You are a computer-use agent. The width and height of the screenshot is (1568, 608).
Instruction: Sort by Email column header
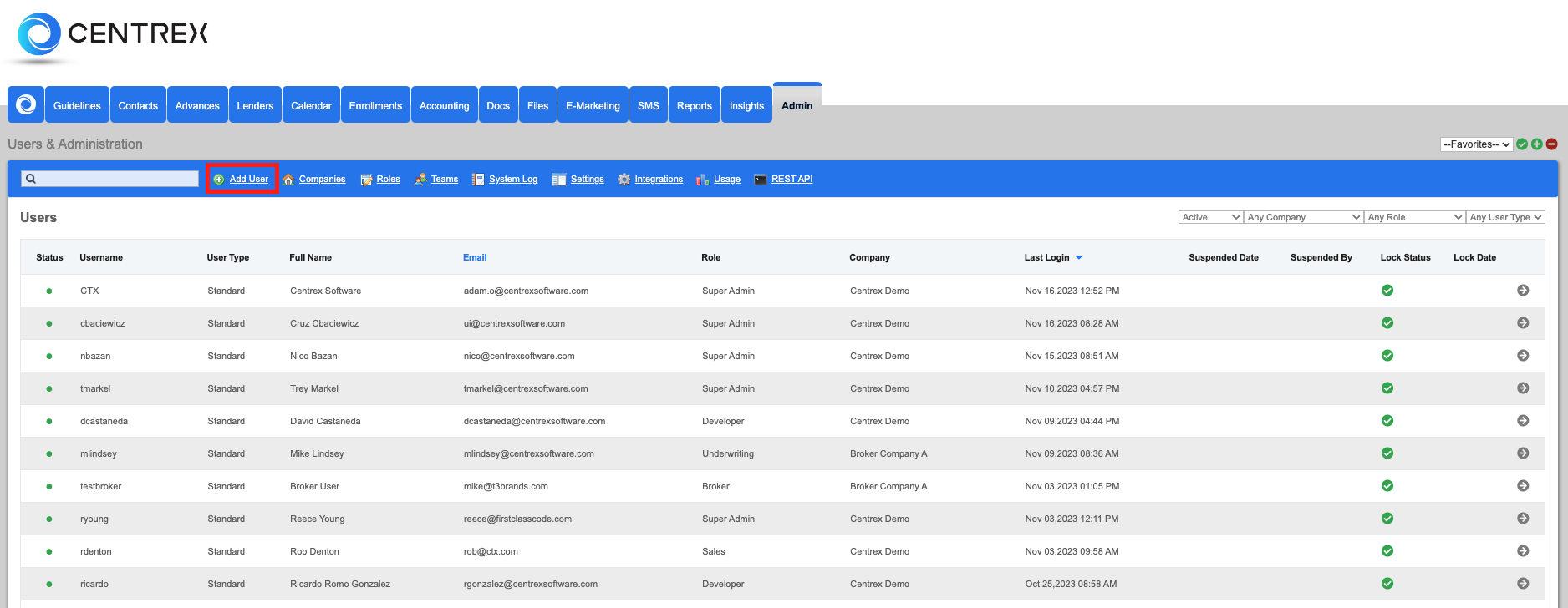coord(475,257)
